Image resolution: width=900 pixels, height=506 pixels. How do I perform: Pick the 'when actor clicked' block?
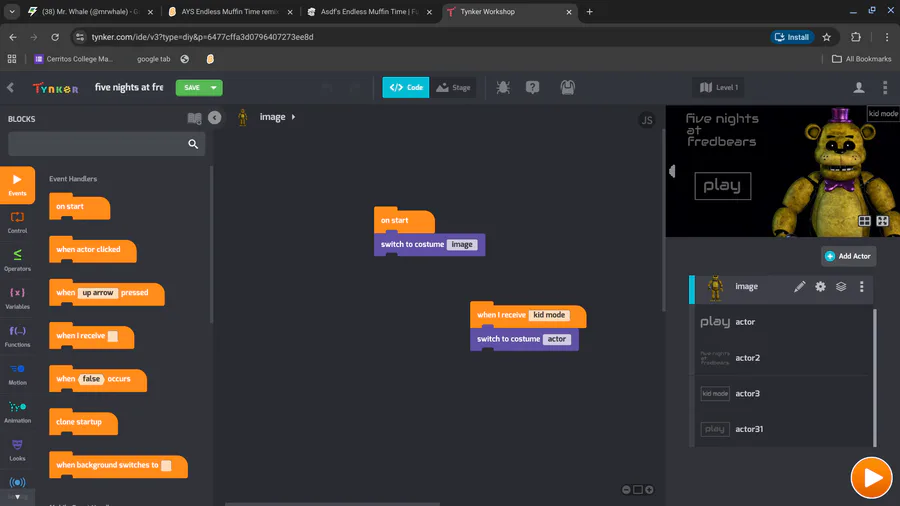pos(92,250)
